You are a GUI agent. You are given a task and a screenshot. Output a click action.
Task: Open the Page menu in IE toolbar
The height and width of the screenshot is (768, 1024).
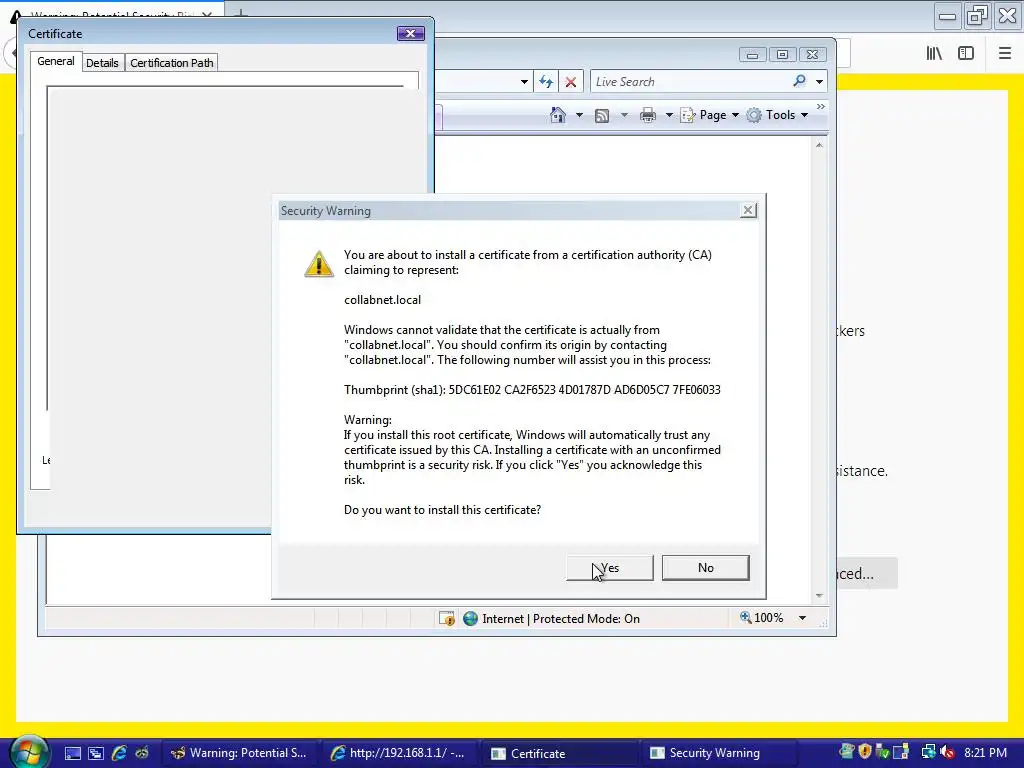click(x=710, y=115)
